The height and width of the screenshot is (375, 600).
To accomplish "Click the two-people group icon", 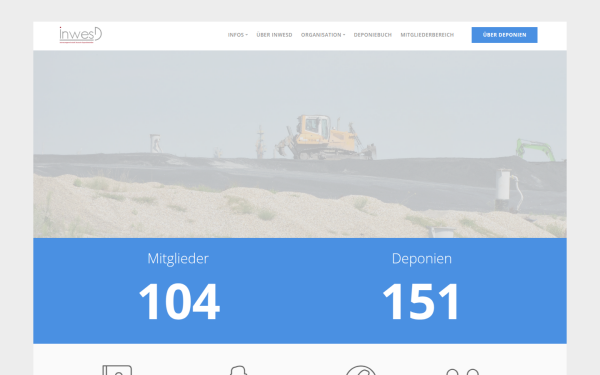I will tap(462, 372).
